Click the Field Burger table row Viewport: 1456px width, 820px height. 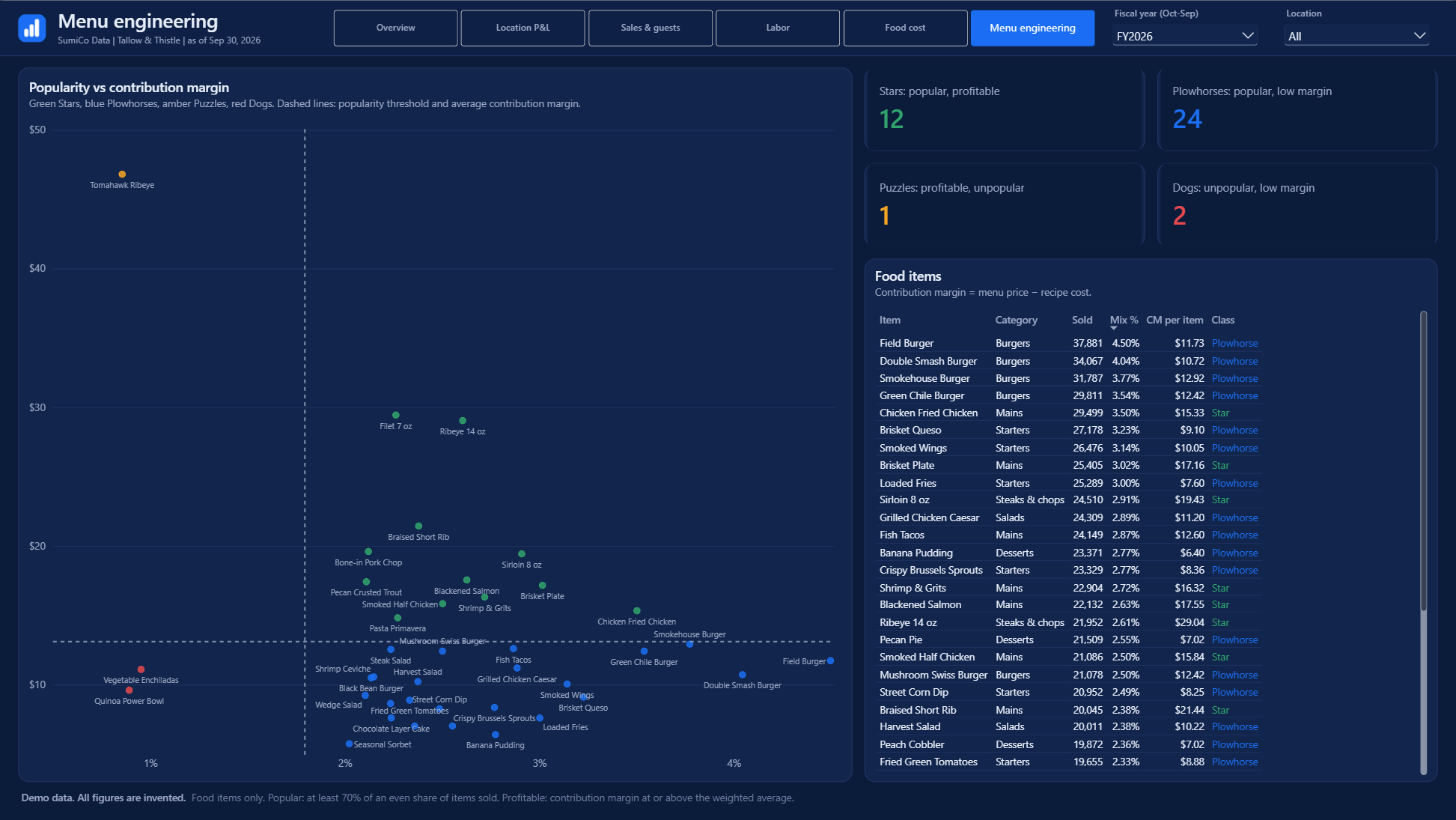[x=1069, y=343]
